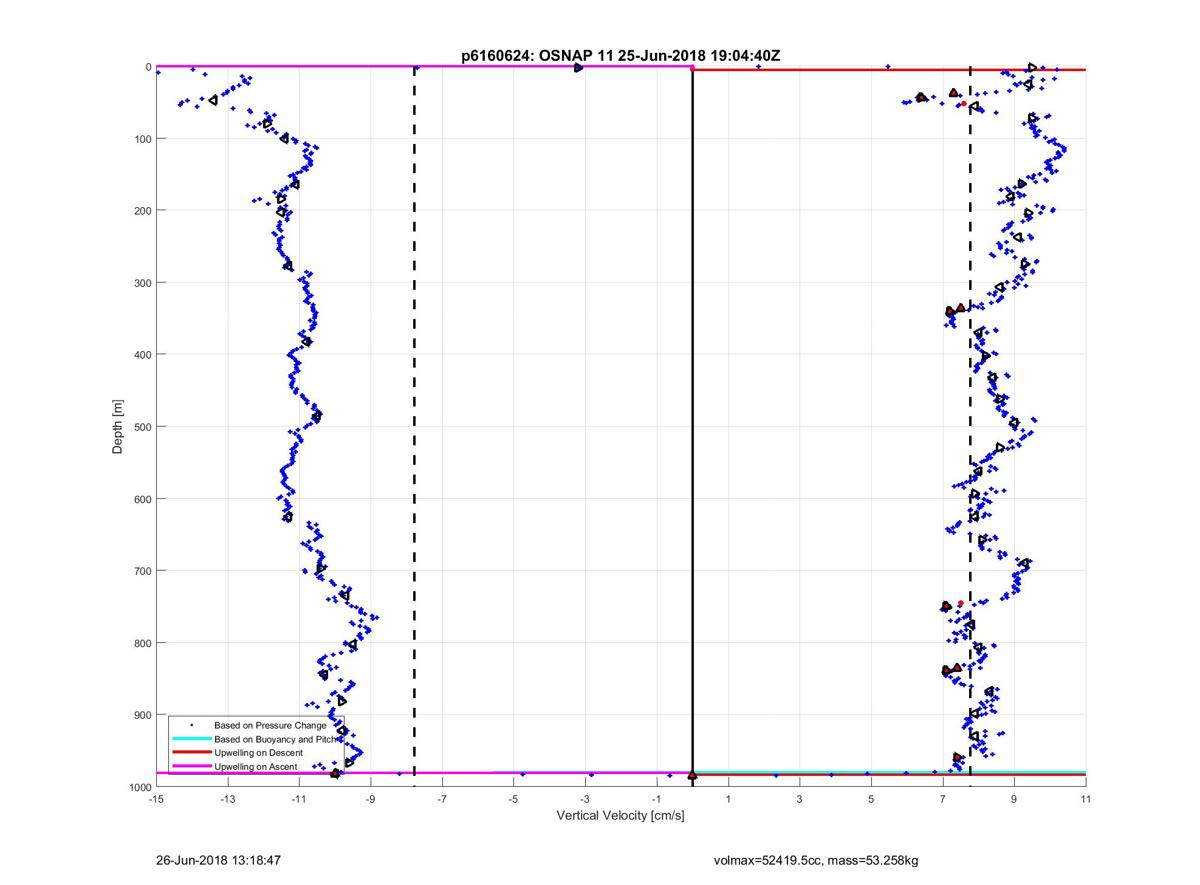This screenshot has width=1200, height=885.
Task: Click the depth tick label '900'
Action: coord(142,714)
